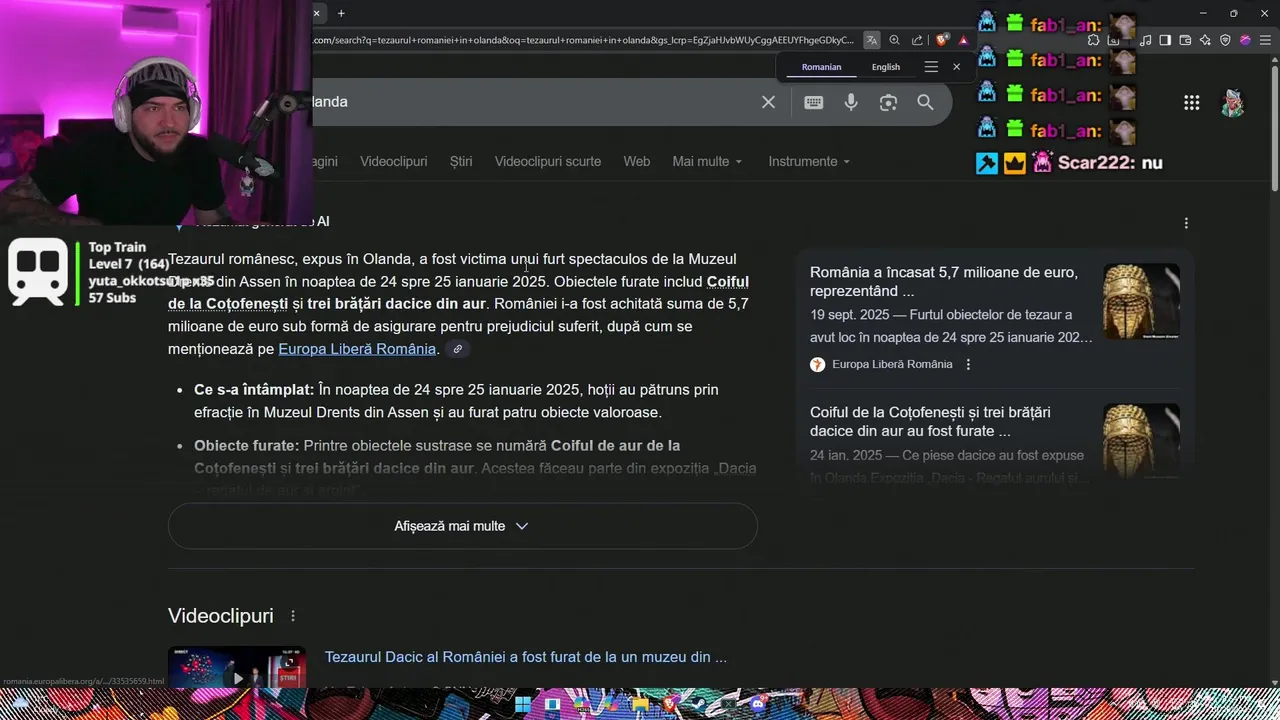Expand Afișează mai multe
Image resolution: width=1280 pixels, height=720 pixels.
click(462, 526)
